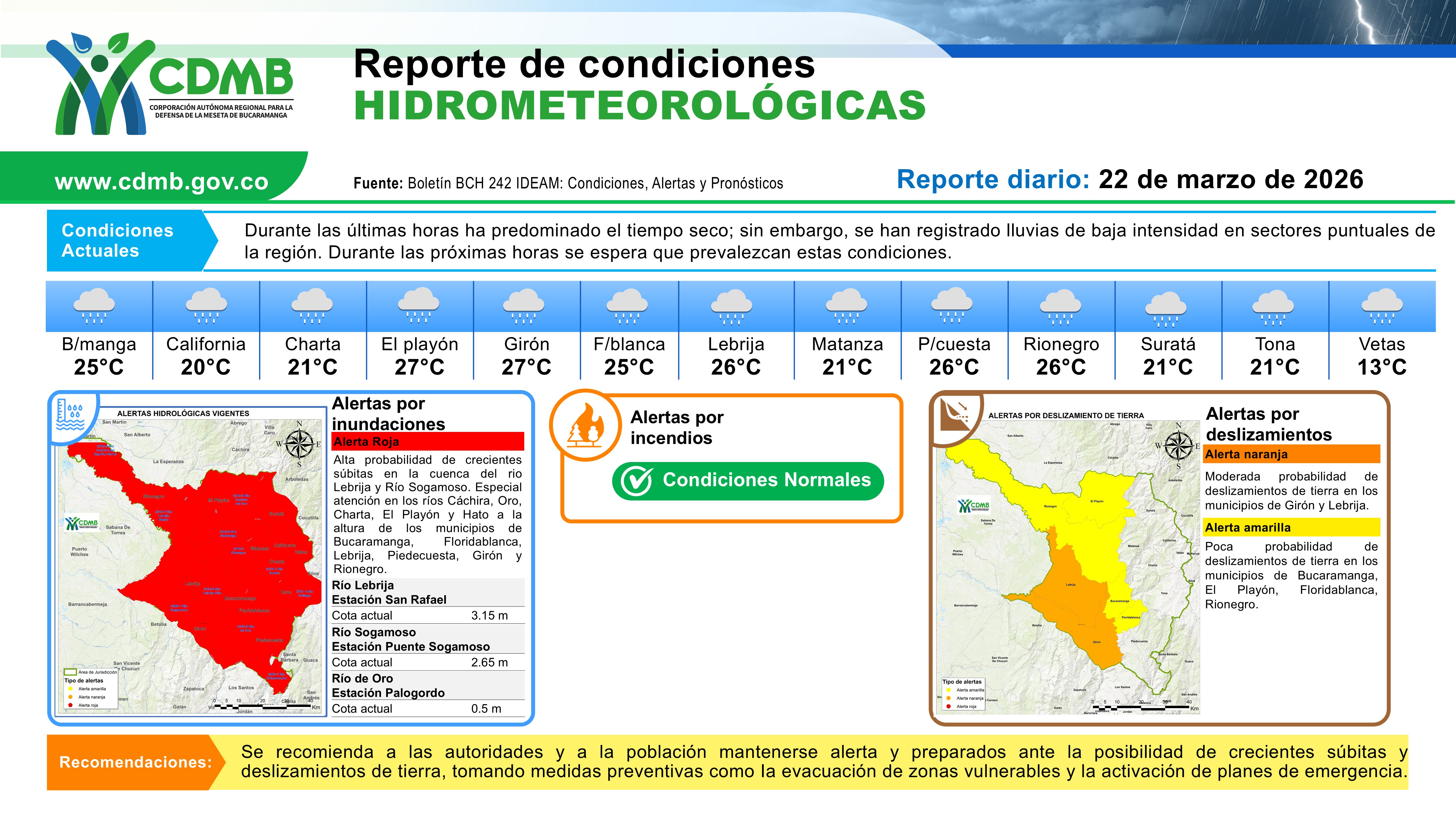Screen dimensions: 1456x819
Task: Click the rain cloud icon above B/manga
Action: tap(94, 306)
